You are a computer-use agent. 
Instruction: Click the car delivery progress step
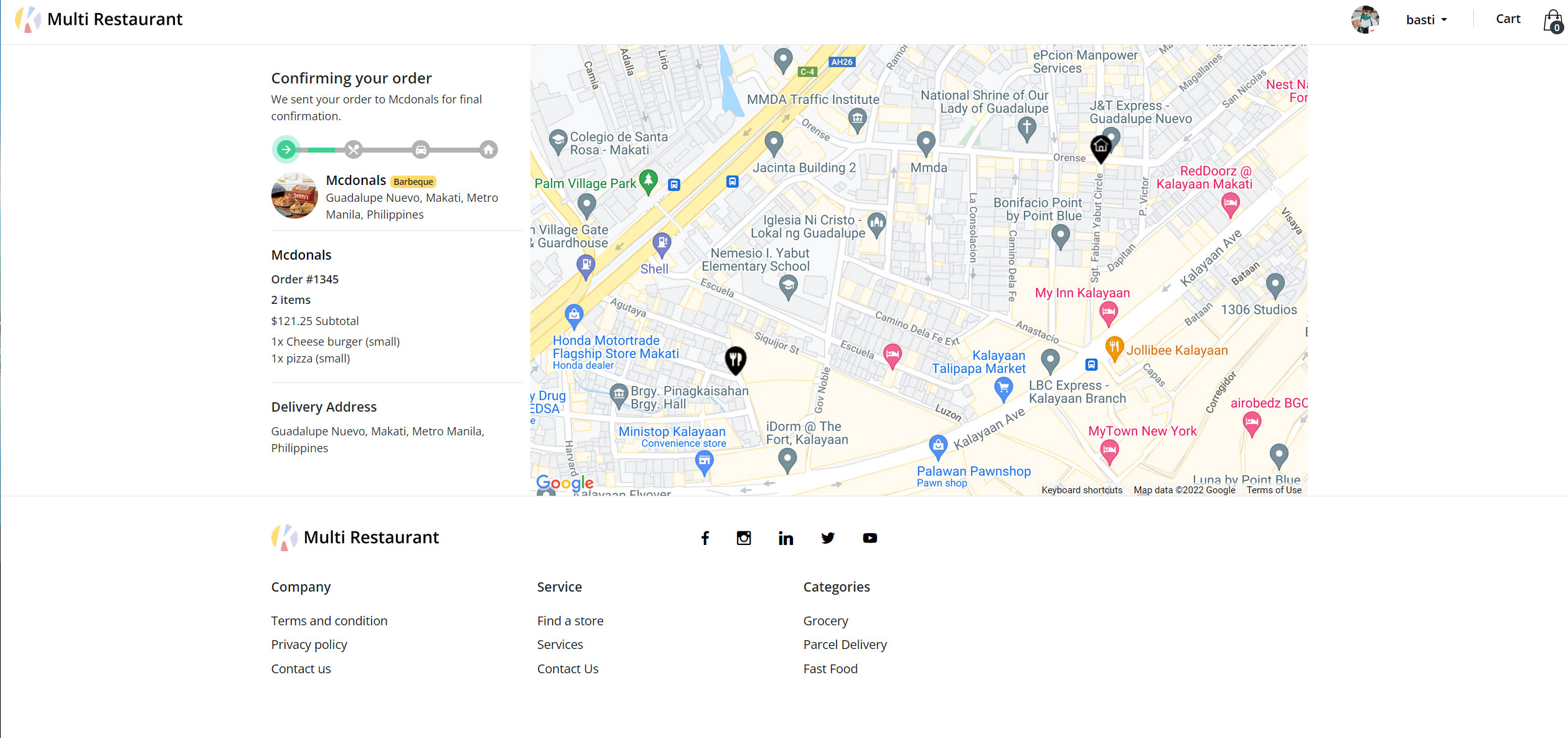(x=421, y=149)
